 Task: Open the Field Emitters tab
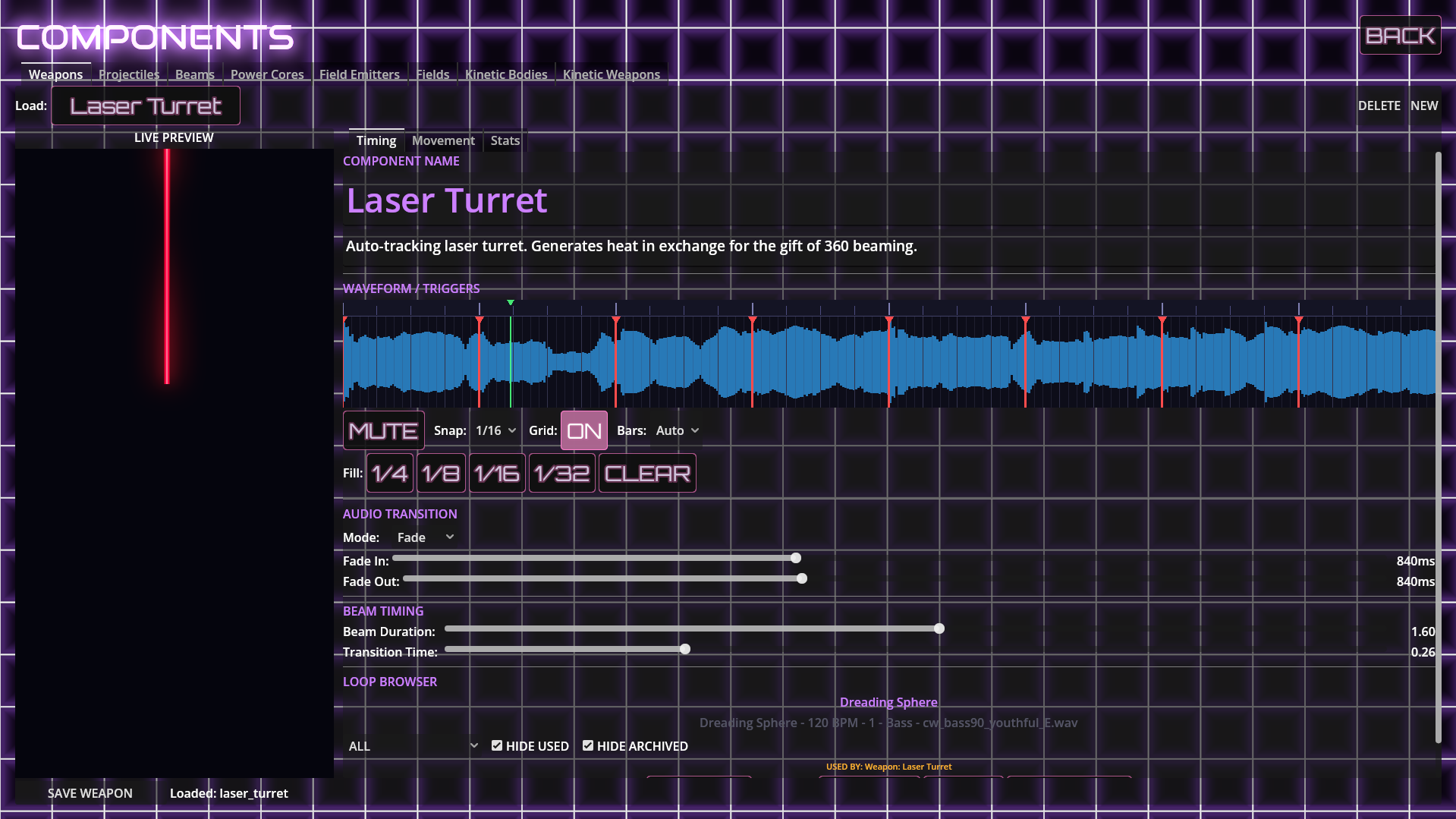click(360, 74)
